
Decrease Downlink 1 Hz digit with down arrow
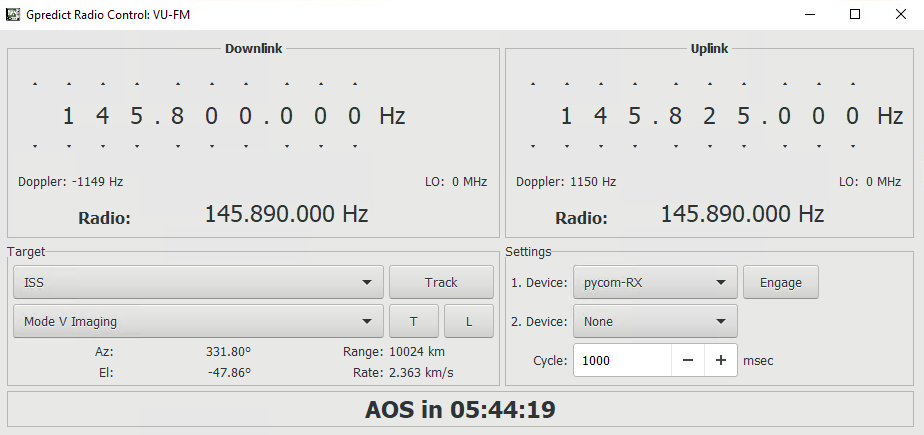[x=354, y=146]
